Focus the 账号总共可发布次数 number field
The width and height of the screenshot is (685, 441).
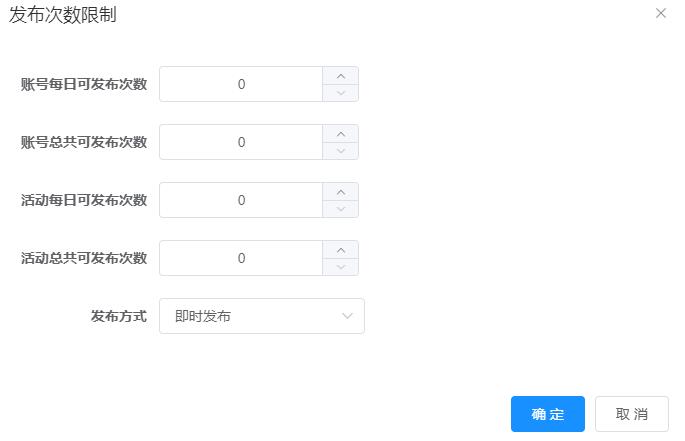click(241, 142)
